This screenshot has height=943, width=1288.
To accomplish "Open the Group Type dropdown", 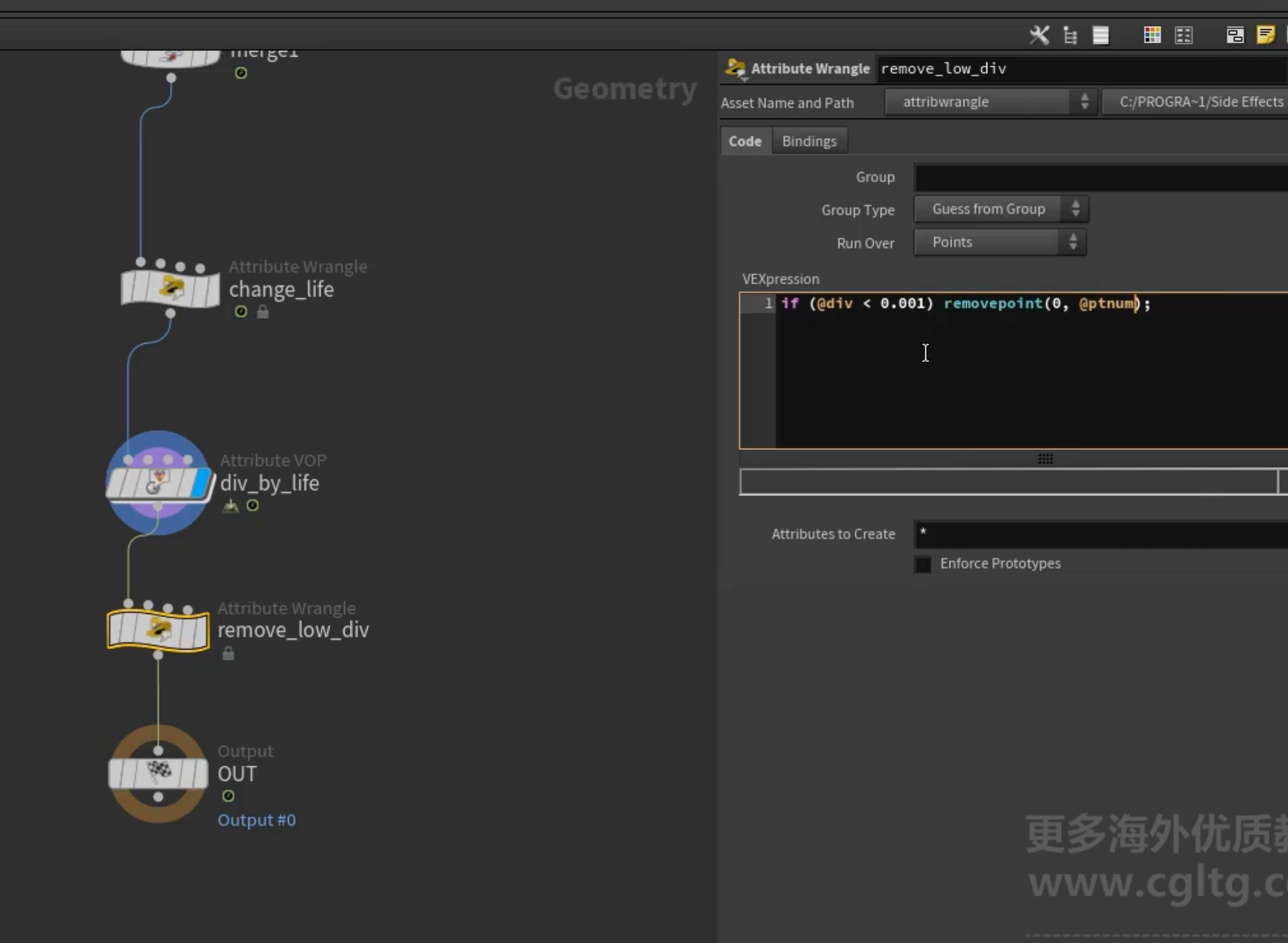I will coord(1001,209).
